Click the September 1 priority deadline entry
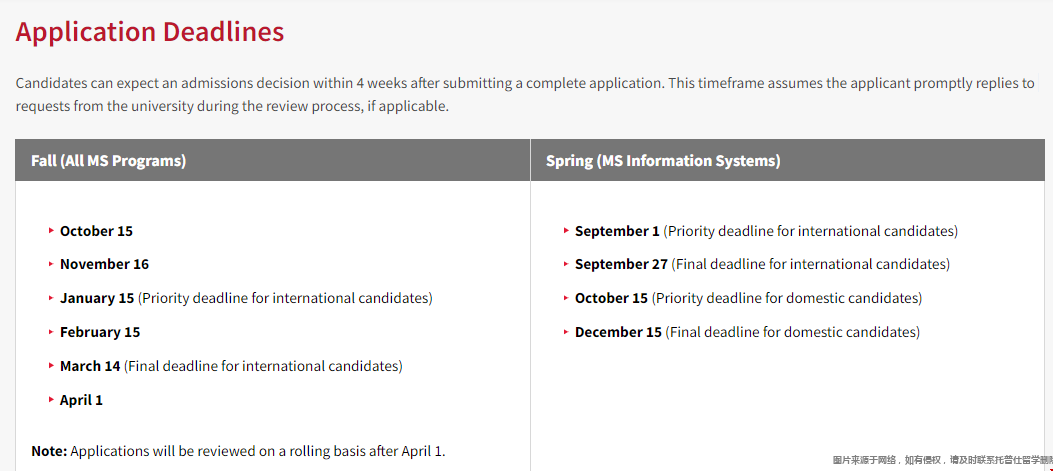The width and height of the screenshot is (1053, 471). (766, 231)
